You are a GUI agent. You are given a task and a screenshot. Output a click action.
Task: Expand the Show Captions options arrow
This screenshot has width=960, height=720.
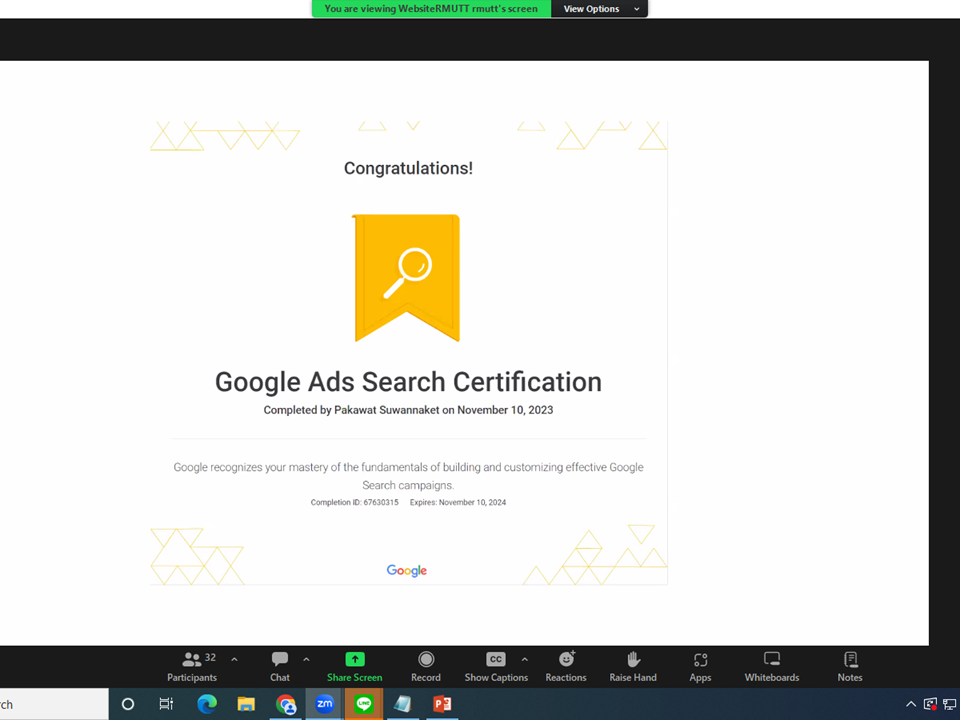tap(525, 659)
